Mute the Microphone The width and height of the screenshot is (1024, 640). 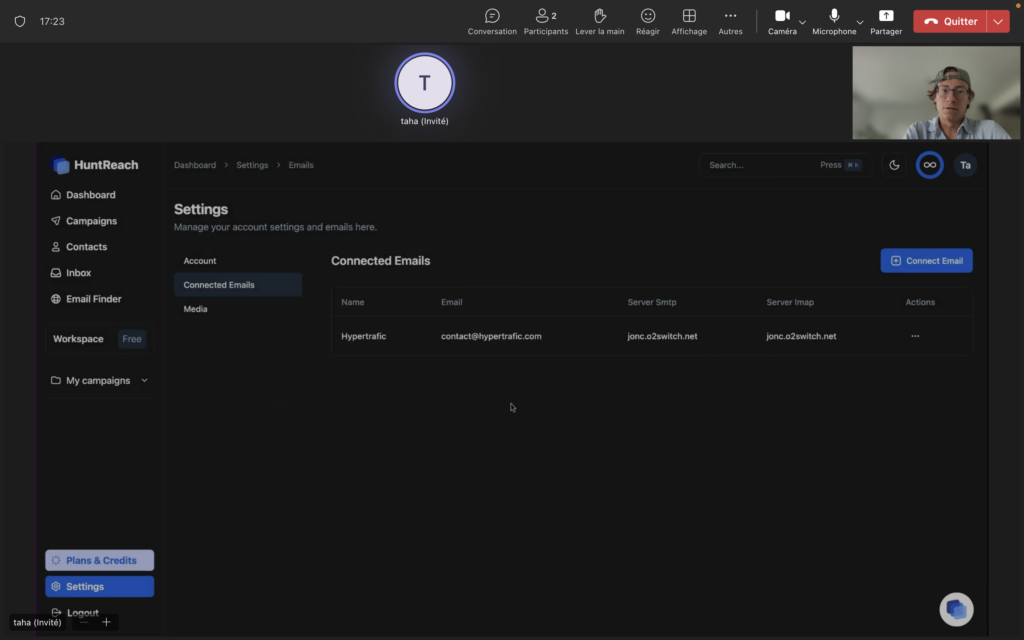coord(834,16)
